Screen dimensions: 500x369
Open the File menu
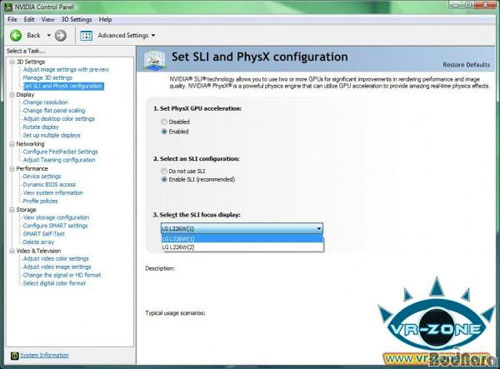tap(12, 19)
